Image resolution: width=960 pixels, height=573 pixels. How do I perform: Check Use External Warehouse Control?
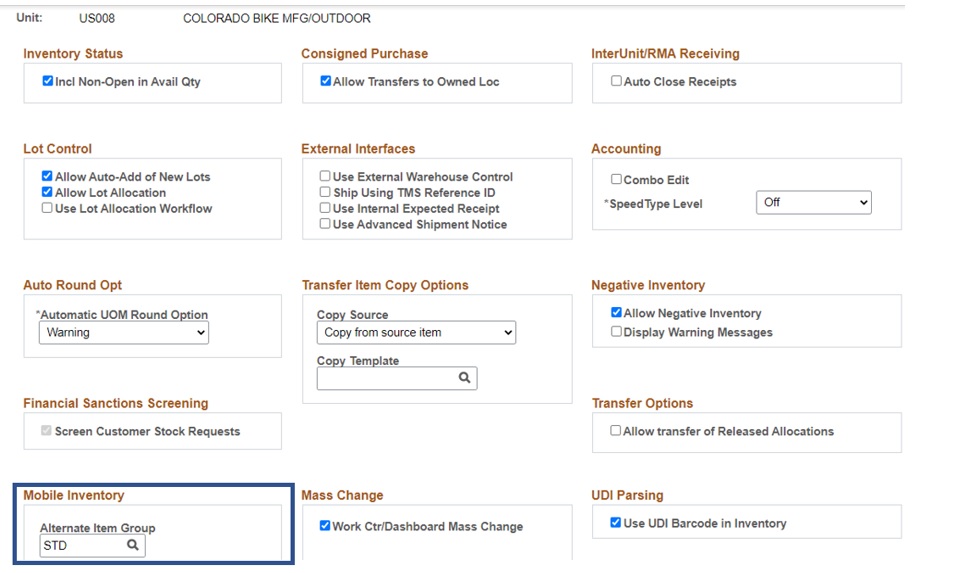click(325, 177)
